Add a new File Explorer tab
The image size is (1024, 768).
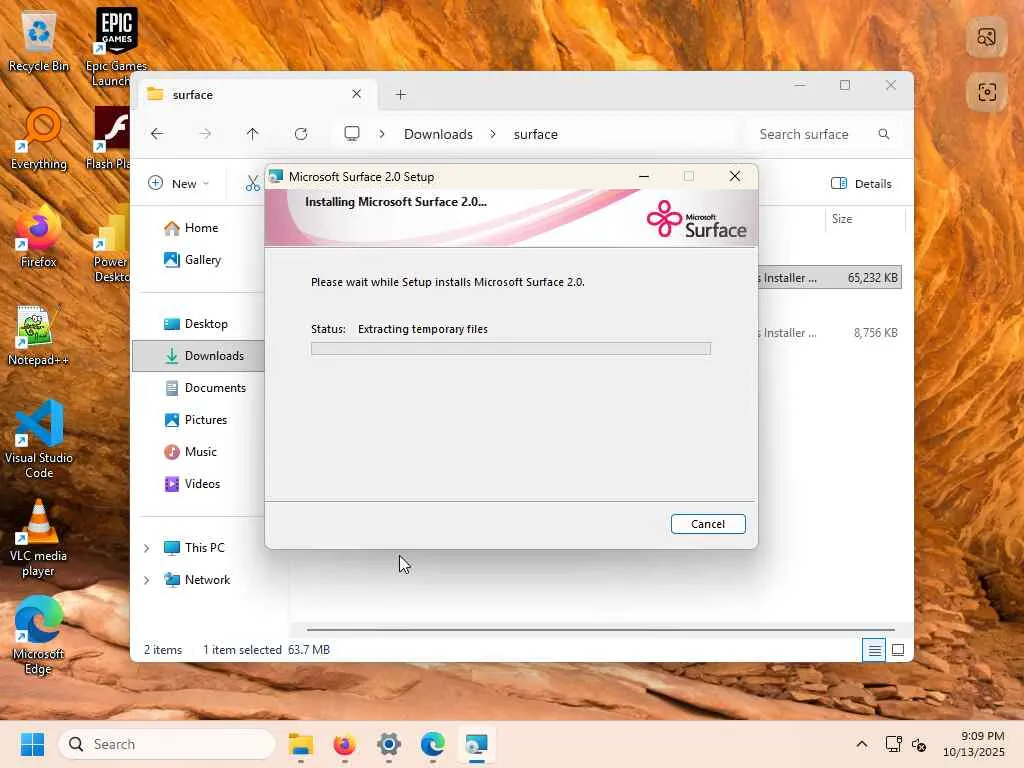click(x=401, y=95)
